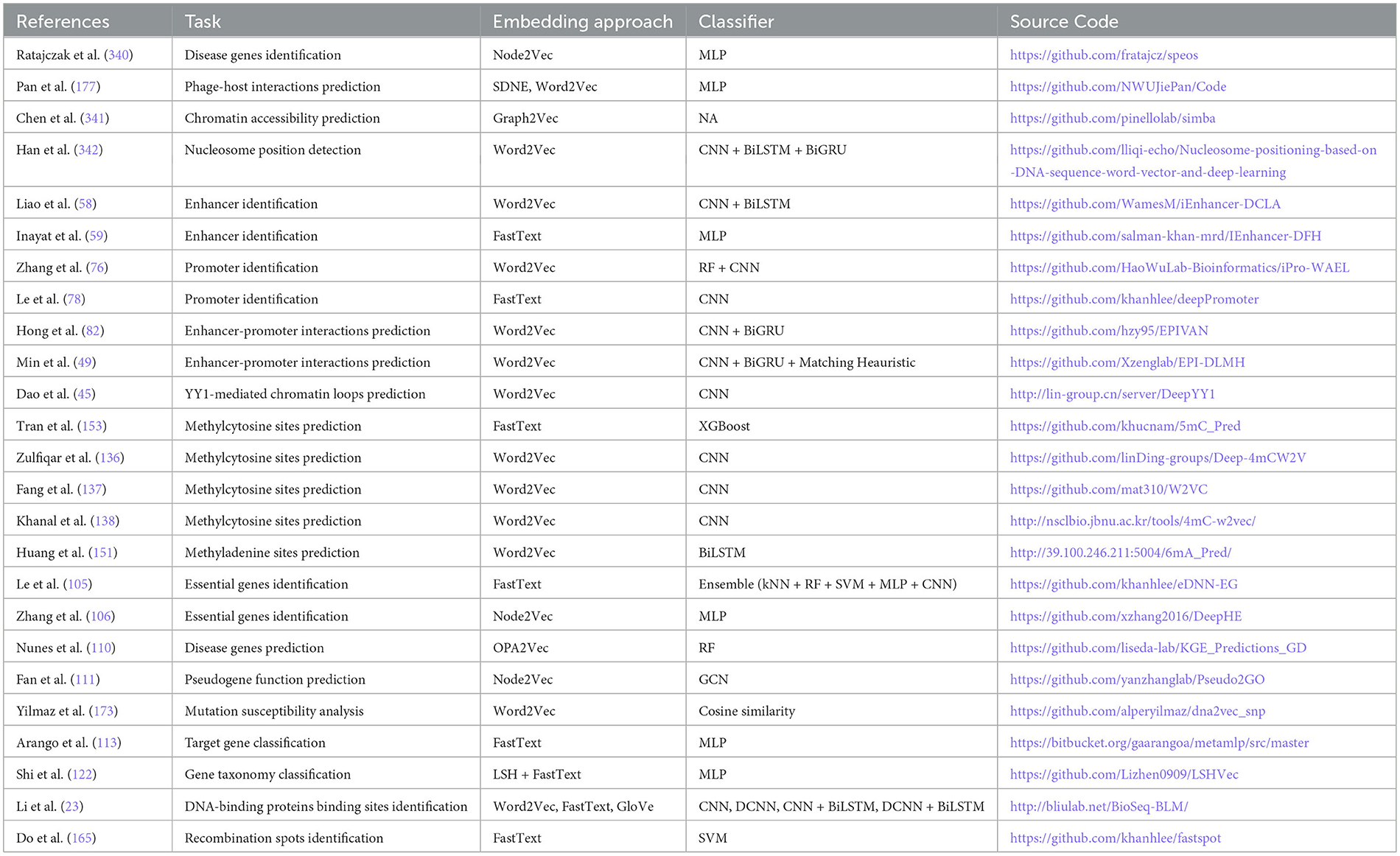Viewport: 1400px width, 856px height.
Task: Follow citation 173 for Yilmaz et al.
Action: click(103, 712)
